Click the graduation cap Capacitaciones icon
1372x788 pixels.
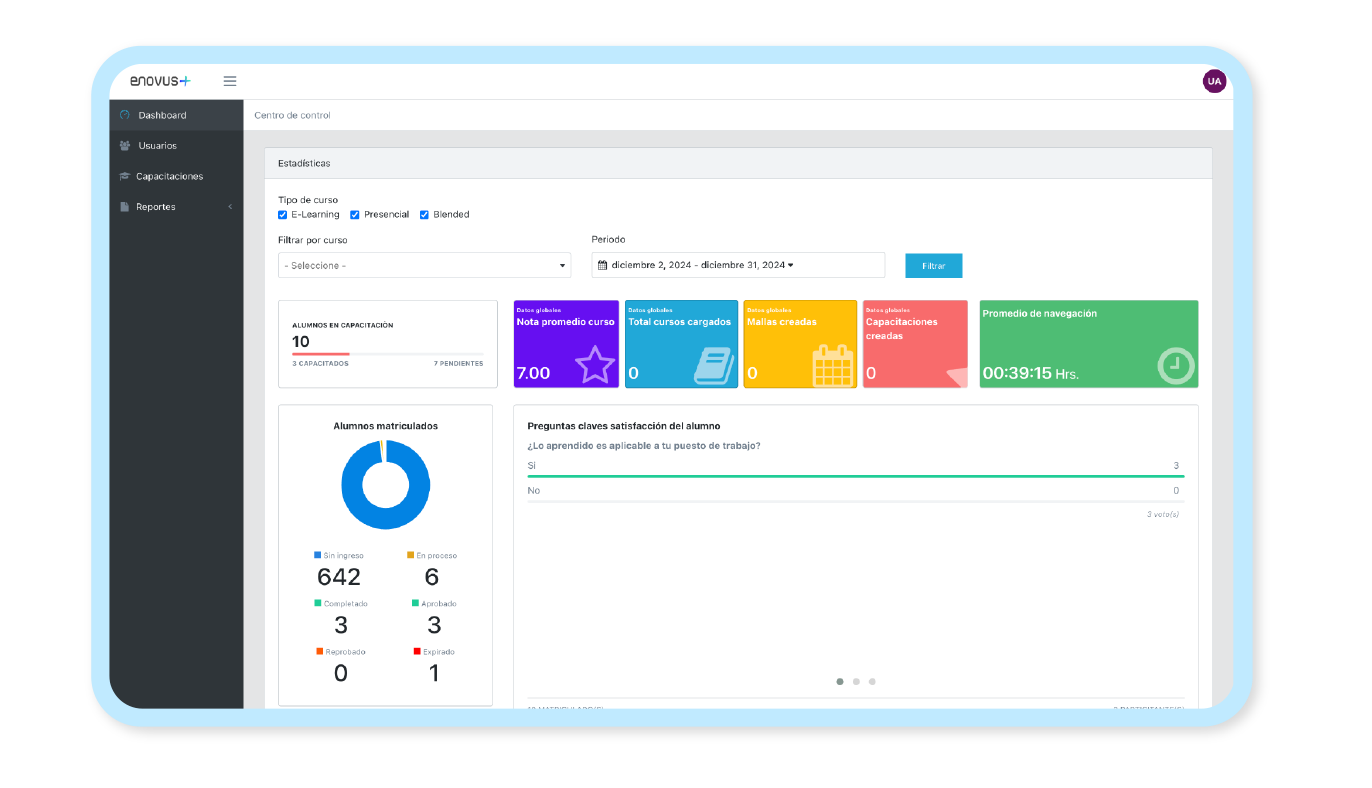tap(125, 177)
